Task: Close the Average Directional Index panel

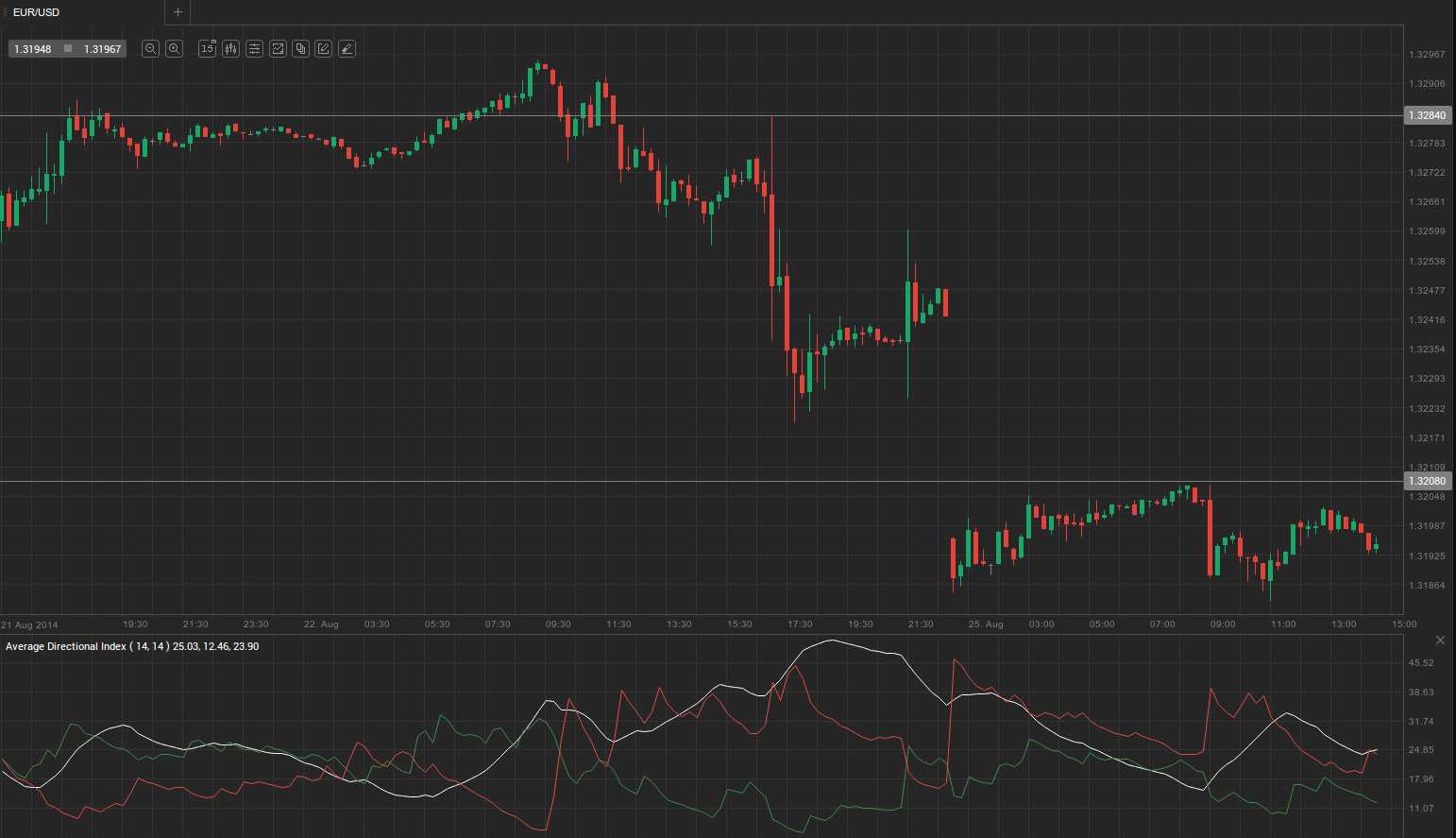Action: pyautogui.click(x=1440, y=641)
